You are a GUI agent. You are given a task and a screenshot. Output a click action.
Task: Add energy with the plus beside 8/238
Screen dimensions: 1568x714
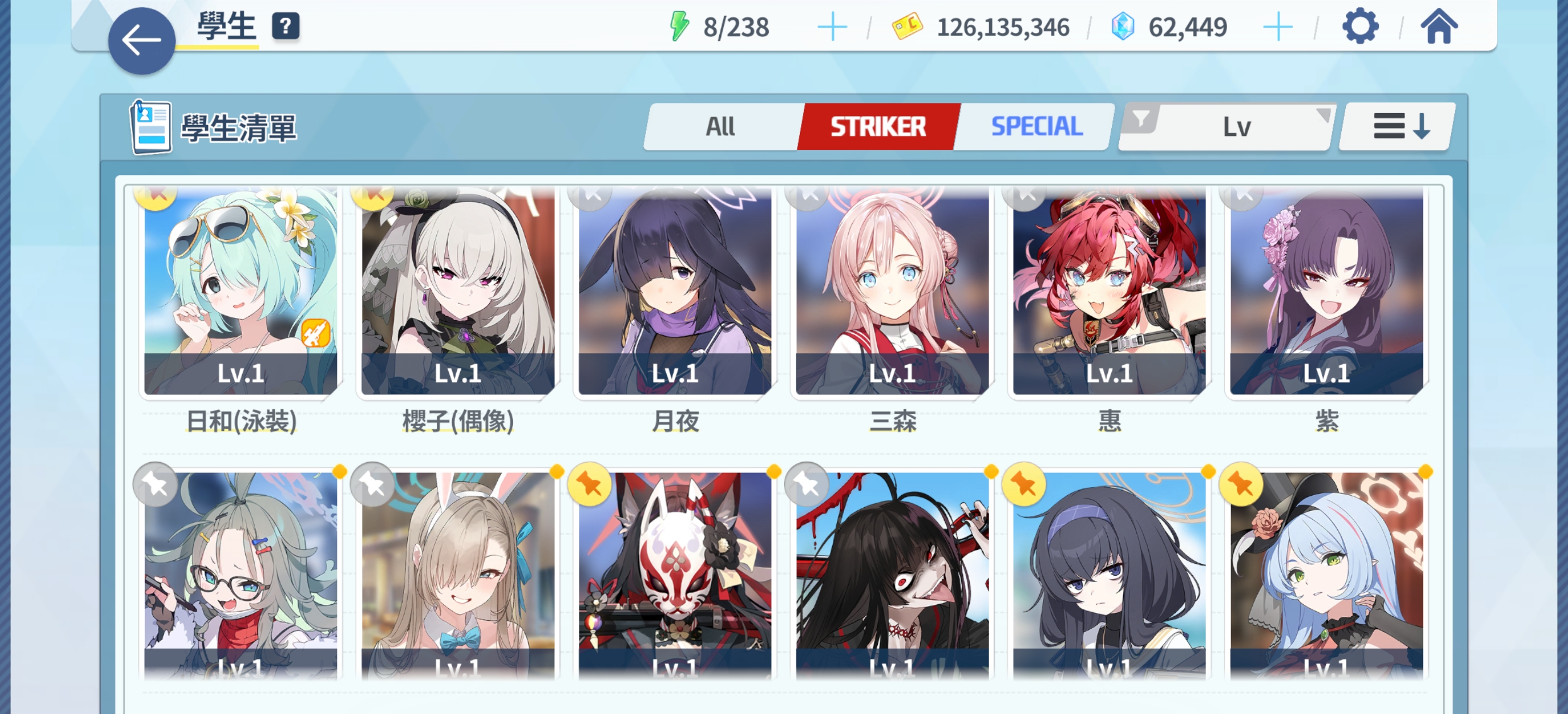832,27
